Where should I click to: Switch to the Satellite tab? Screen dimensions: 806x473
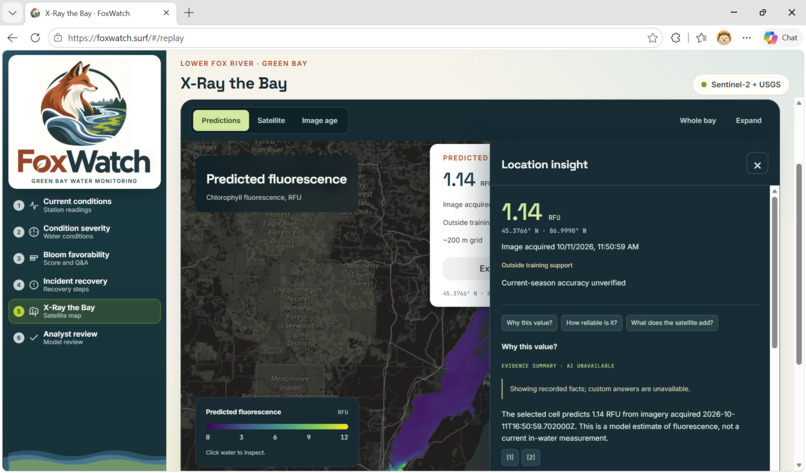click(271, 120)
